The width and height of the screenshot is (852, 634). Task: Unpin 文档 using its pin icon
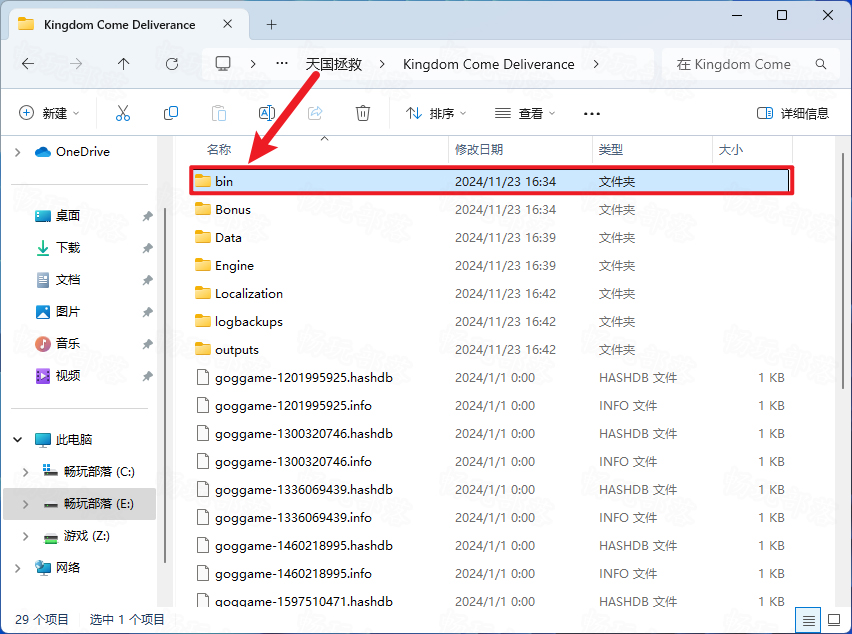coord(147,280)
